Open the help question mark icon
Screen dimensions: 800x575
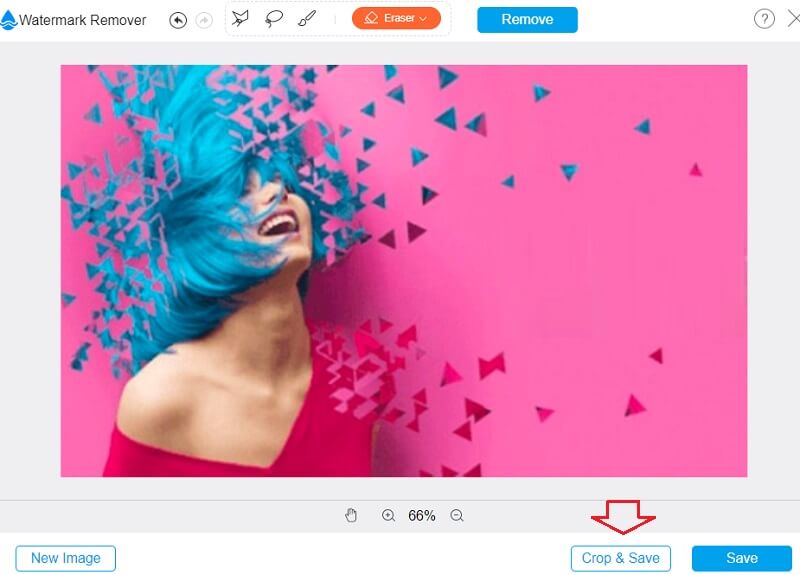pyautogui.click(x=764, y=19)
